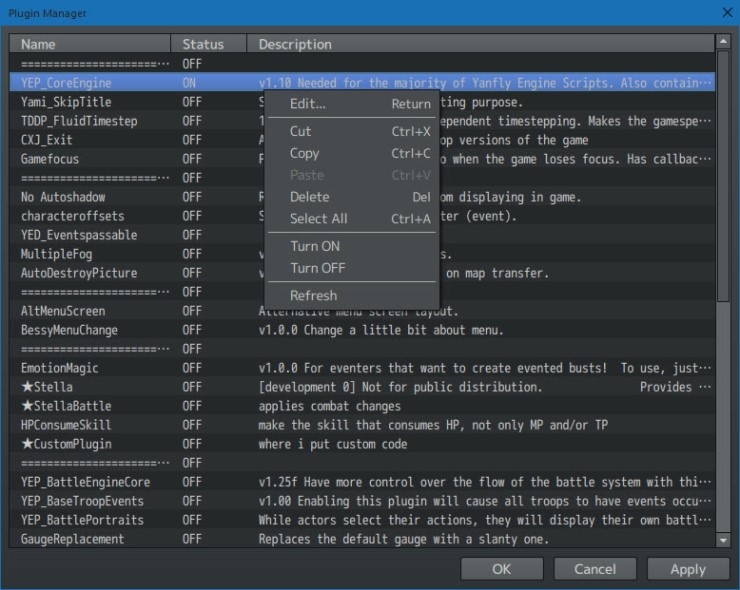Click the scrollbar down arrow

click(723, 540)
